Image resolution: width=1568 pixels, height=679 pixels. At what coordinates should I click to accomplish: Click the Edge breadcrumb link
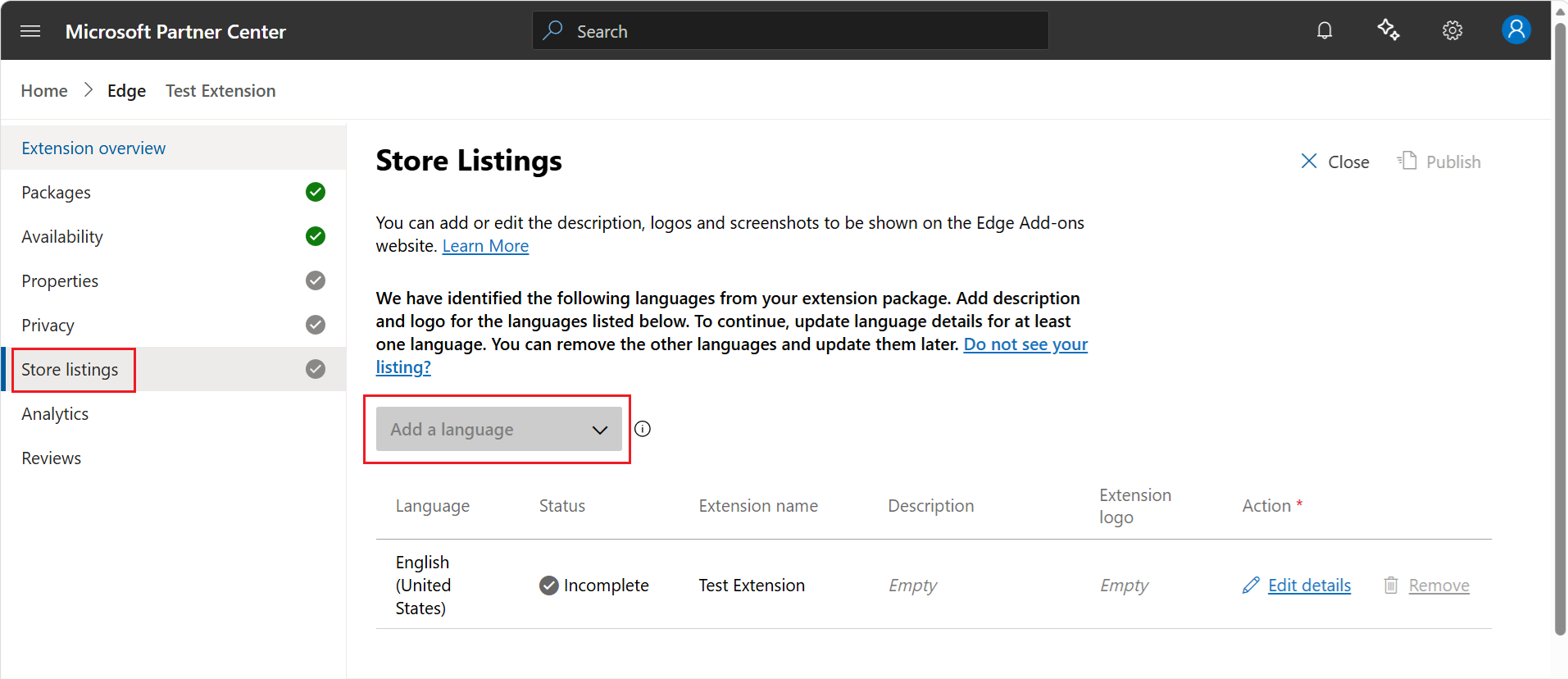click(126, 90)
